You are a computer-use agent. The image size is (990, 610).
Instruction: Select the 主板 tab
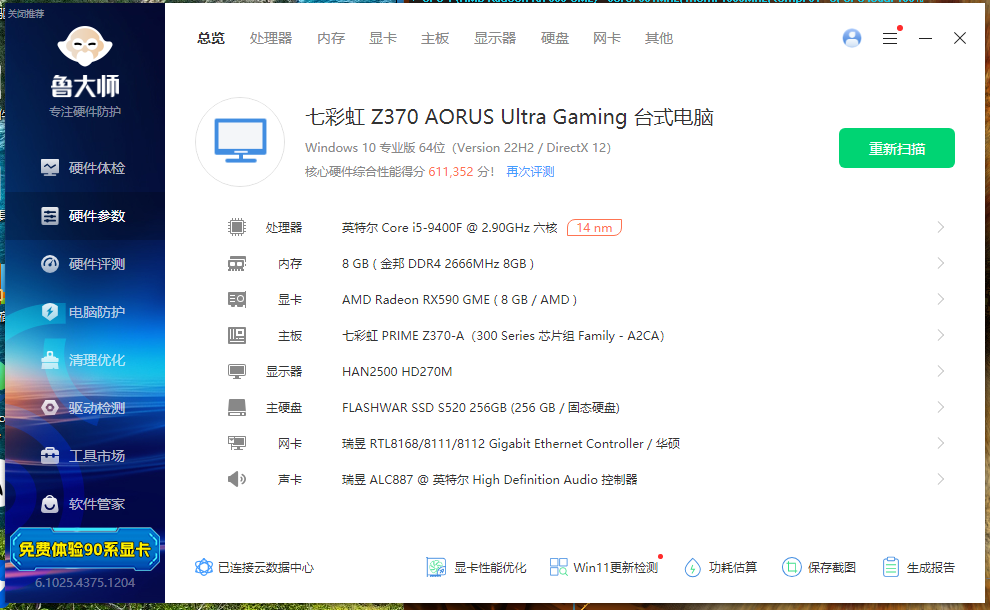coord(435,38)
